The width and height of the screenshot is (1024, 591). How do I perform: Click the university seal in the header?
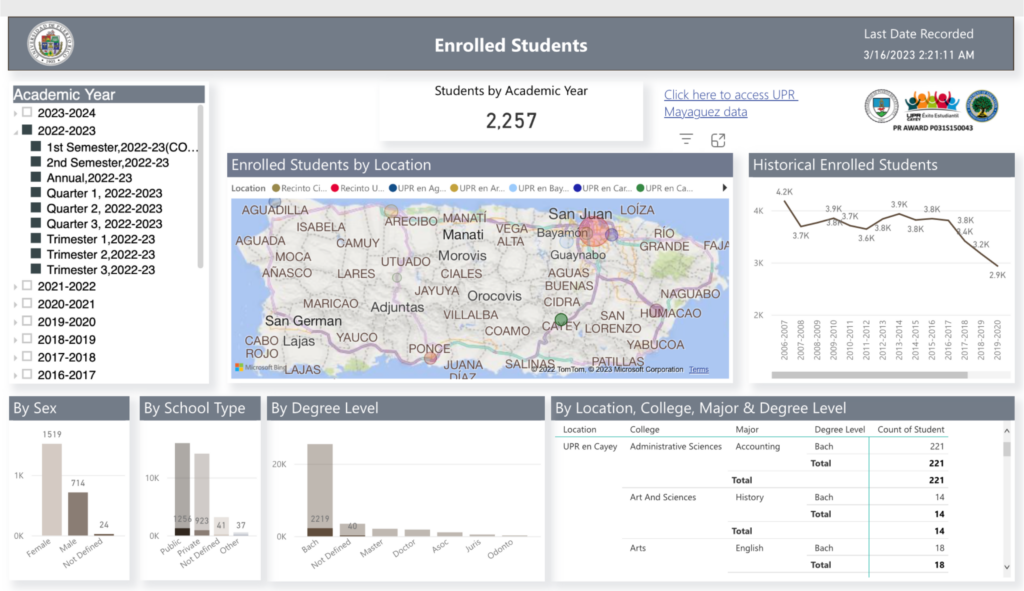click(48, 43)
